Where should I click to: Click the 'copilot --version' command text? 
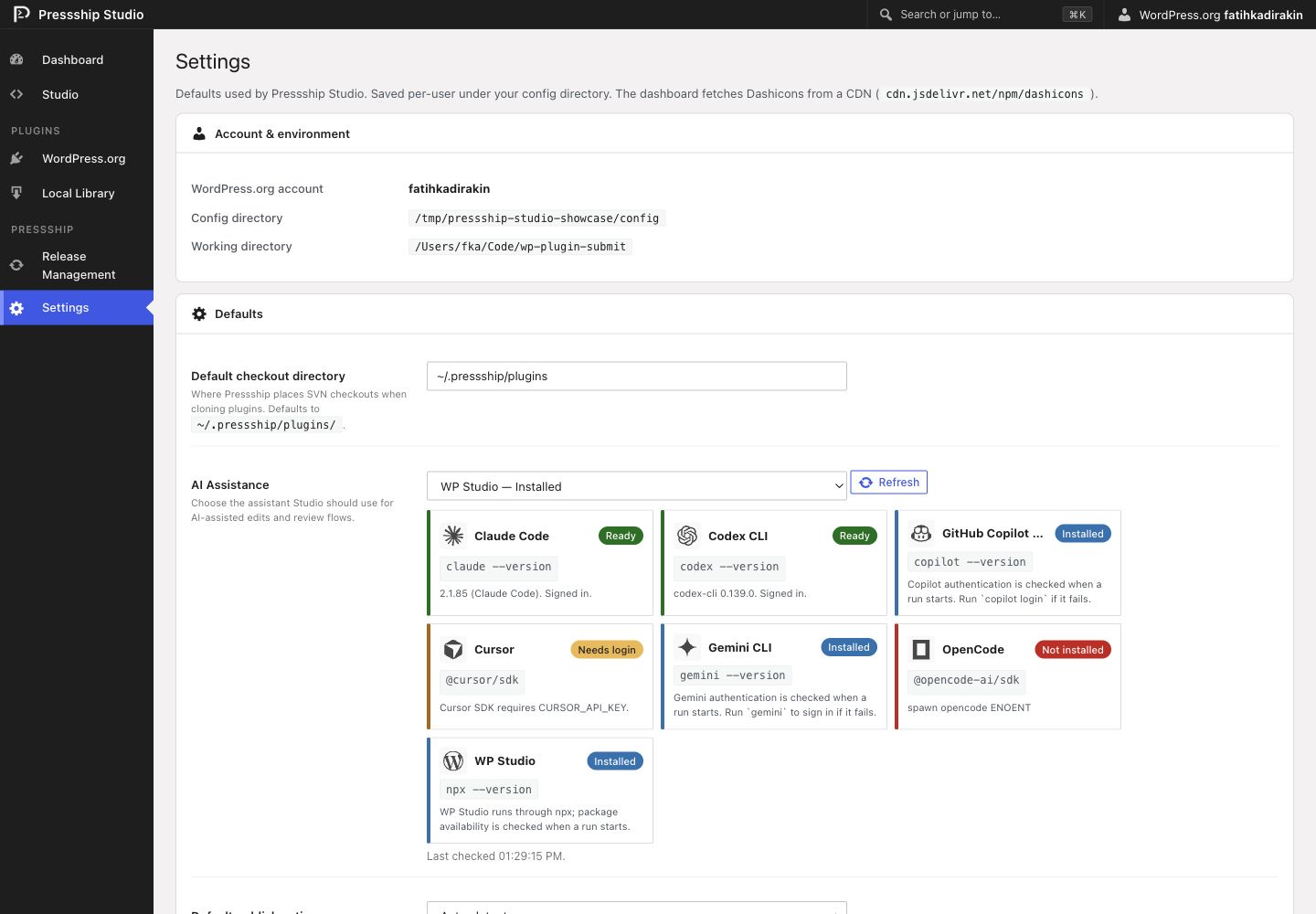pos(970,562)
